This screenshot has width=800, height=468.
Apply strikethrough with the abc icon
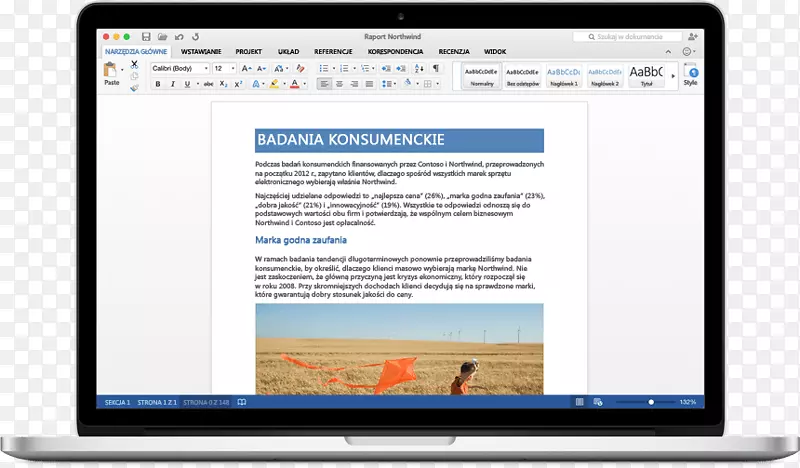click(209, 84)
